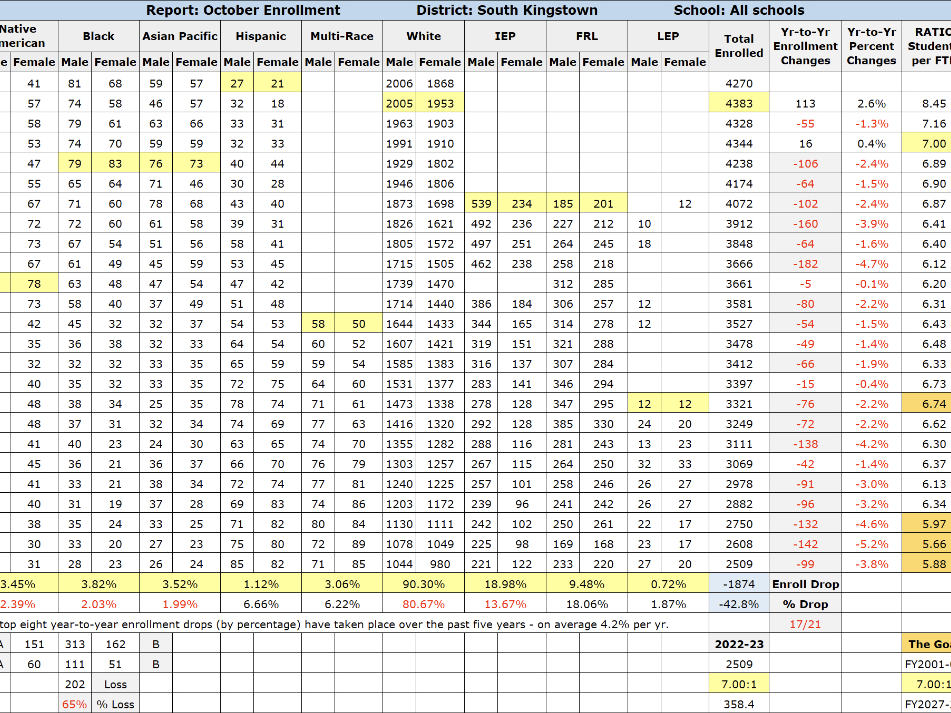The height and width of the screenshot is (713, 951).
Task: Select total enrolled cell 3666
Action: pyautogui.click(x=739, y=264)
